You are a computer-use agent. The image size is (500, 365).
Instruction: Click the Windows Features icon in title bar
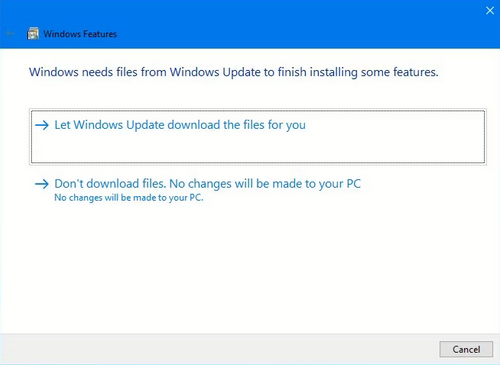33,34
